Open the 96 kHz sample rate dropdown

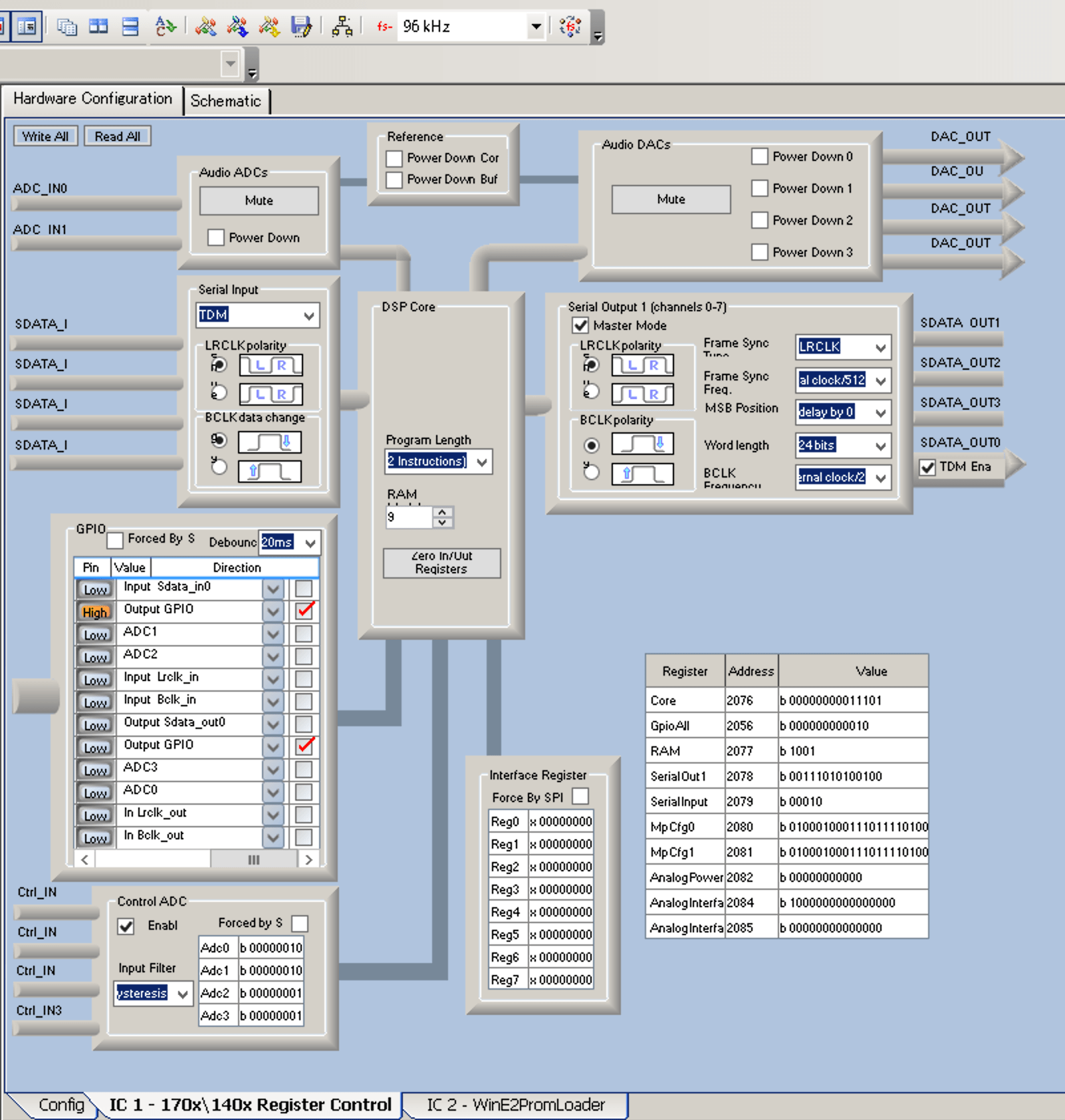coord(536,27)
